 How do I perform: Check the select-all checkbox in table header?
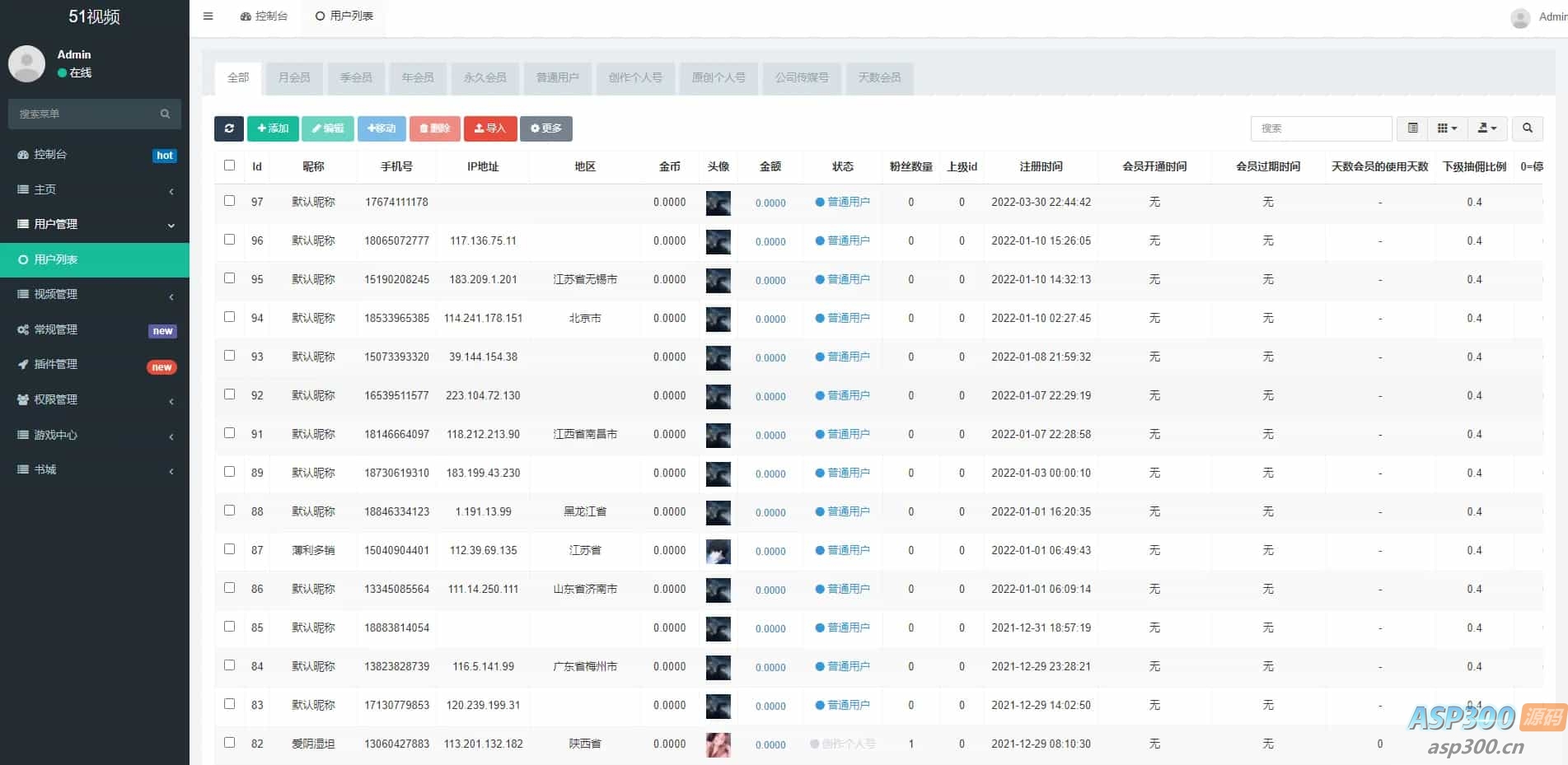[x=230, y=166]
